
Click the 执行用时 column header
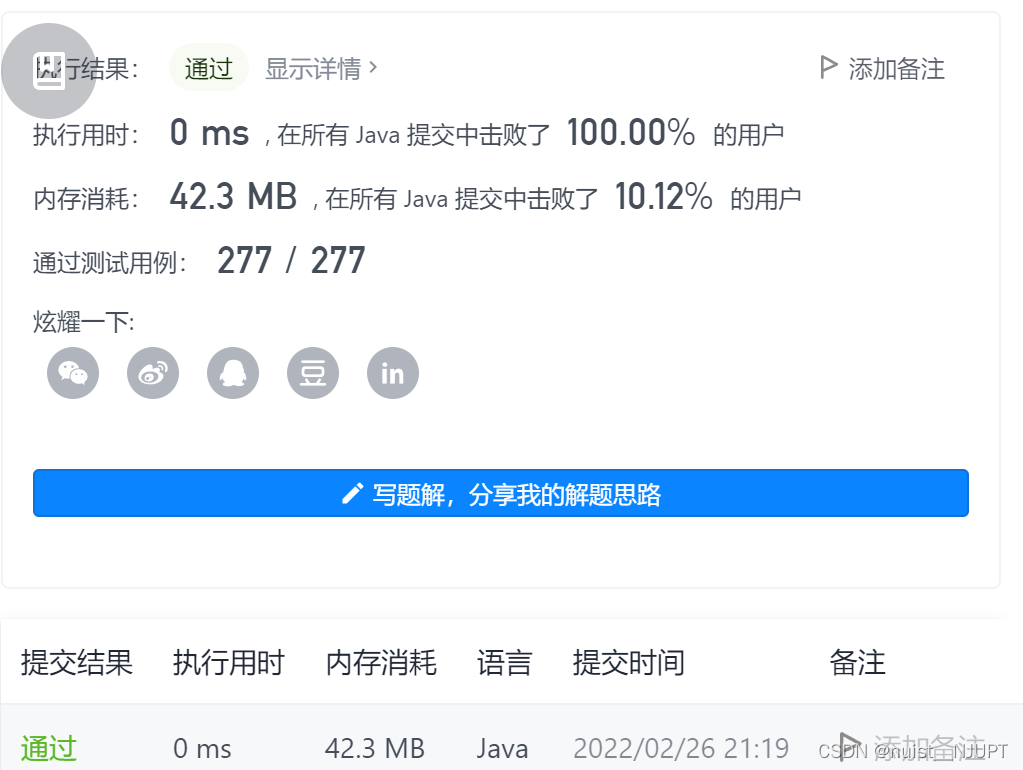pos(229,662)
